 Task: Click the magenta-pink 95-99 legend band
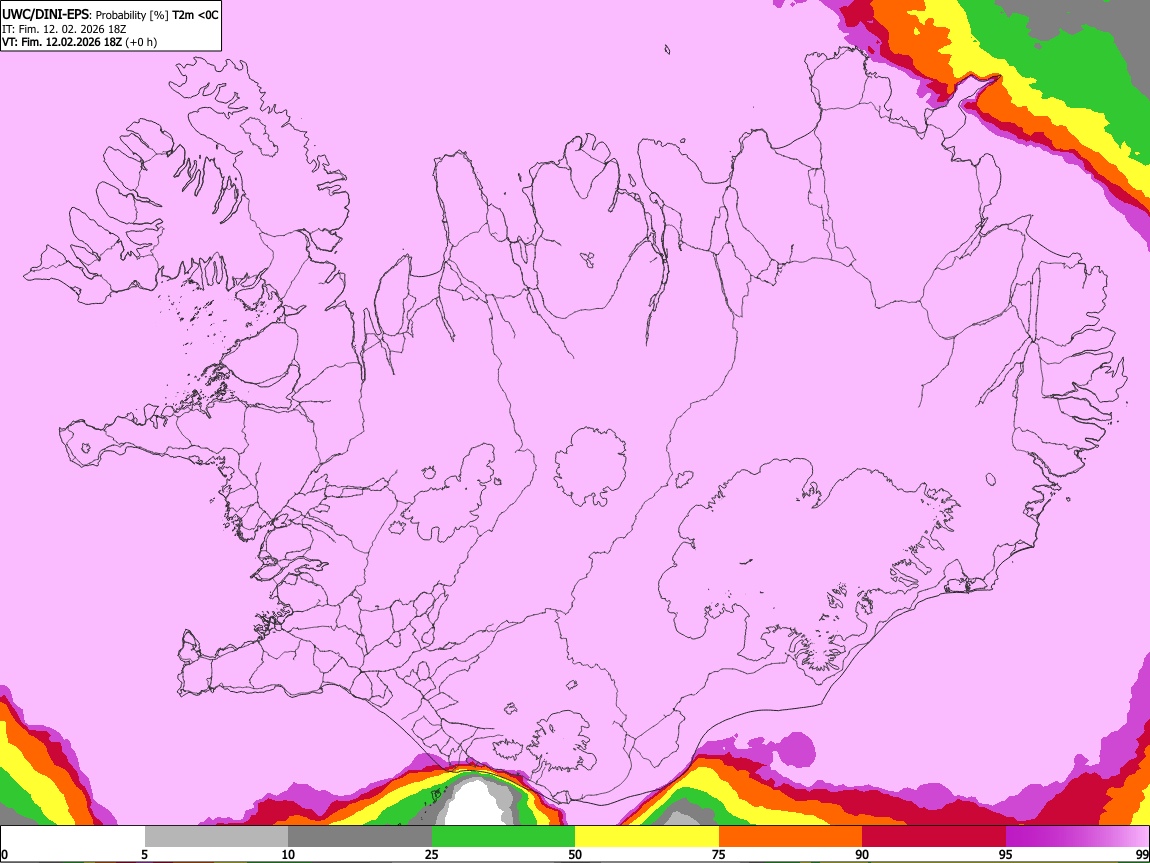(x=1077, y=836)
